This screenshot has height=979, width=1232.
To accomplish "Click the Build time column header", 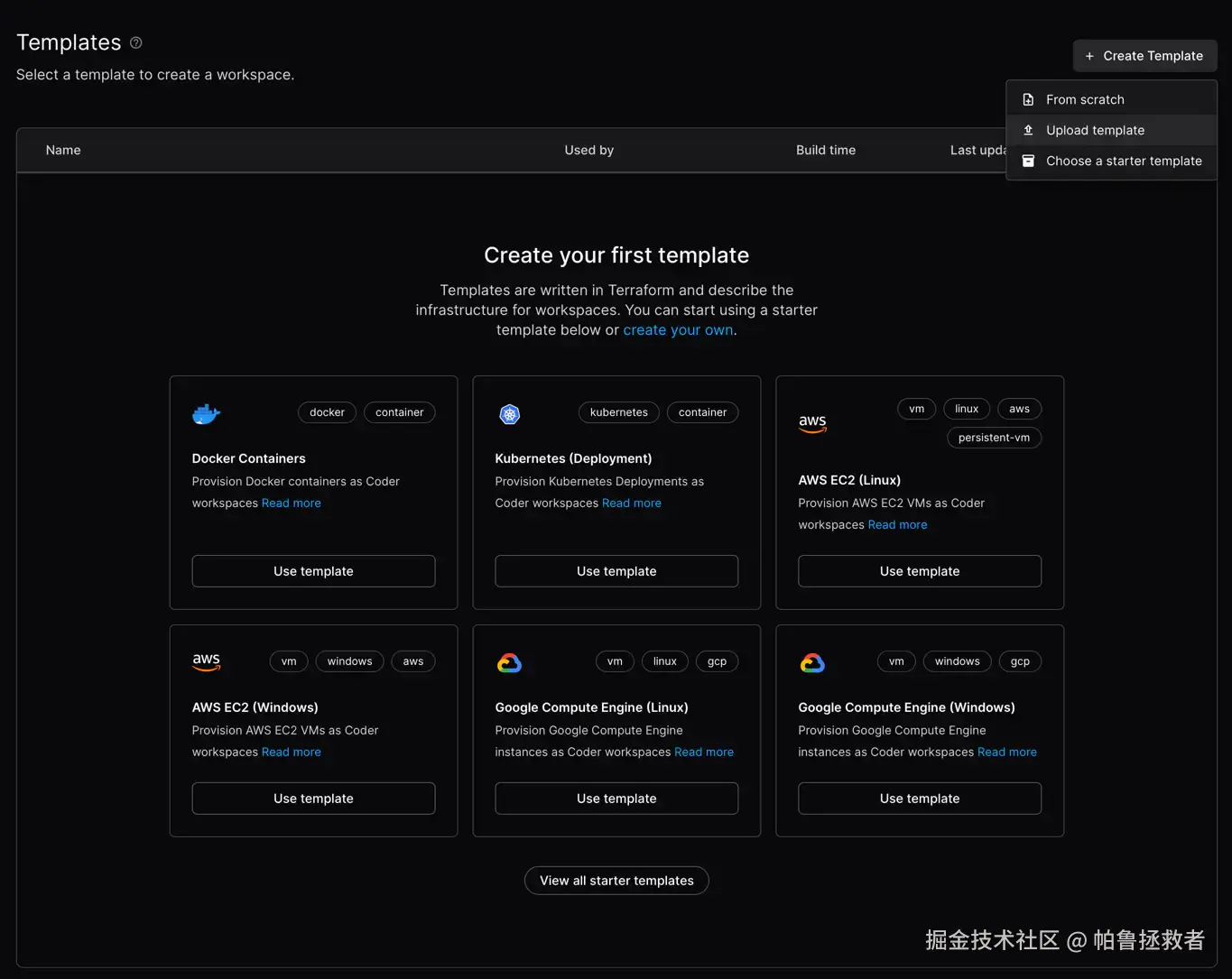I will click(826, 150).
